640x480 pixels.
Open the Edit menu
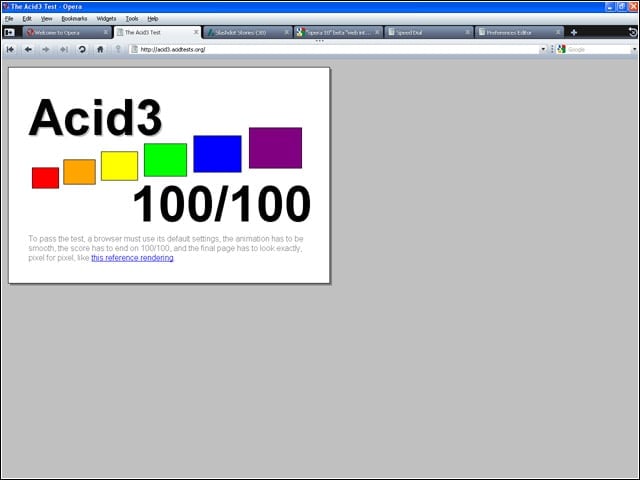(27, 19)
